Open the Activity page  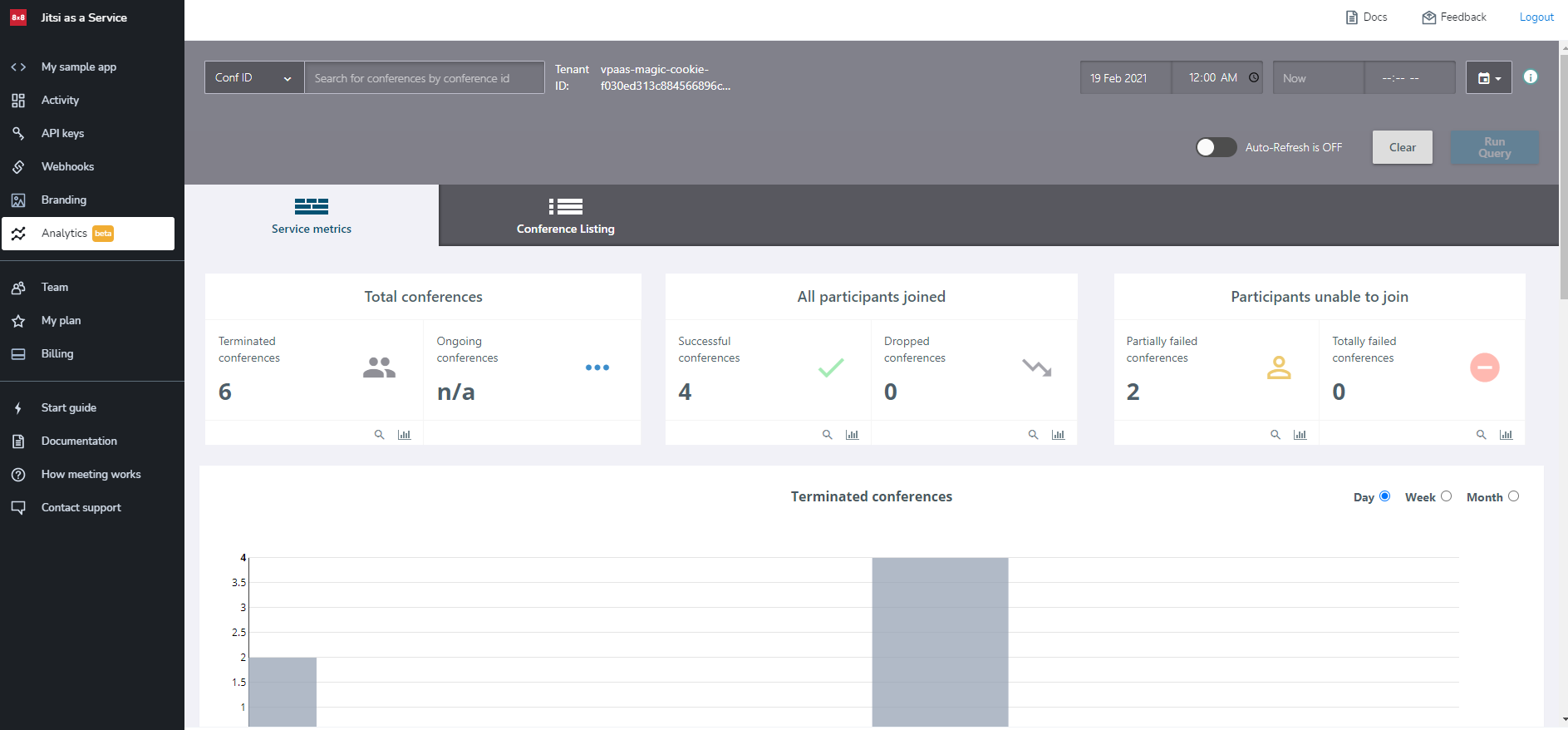pyautogui.click(x=60, y=100)
